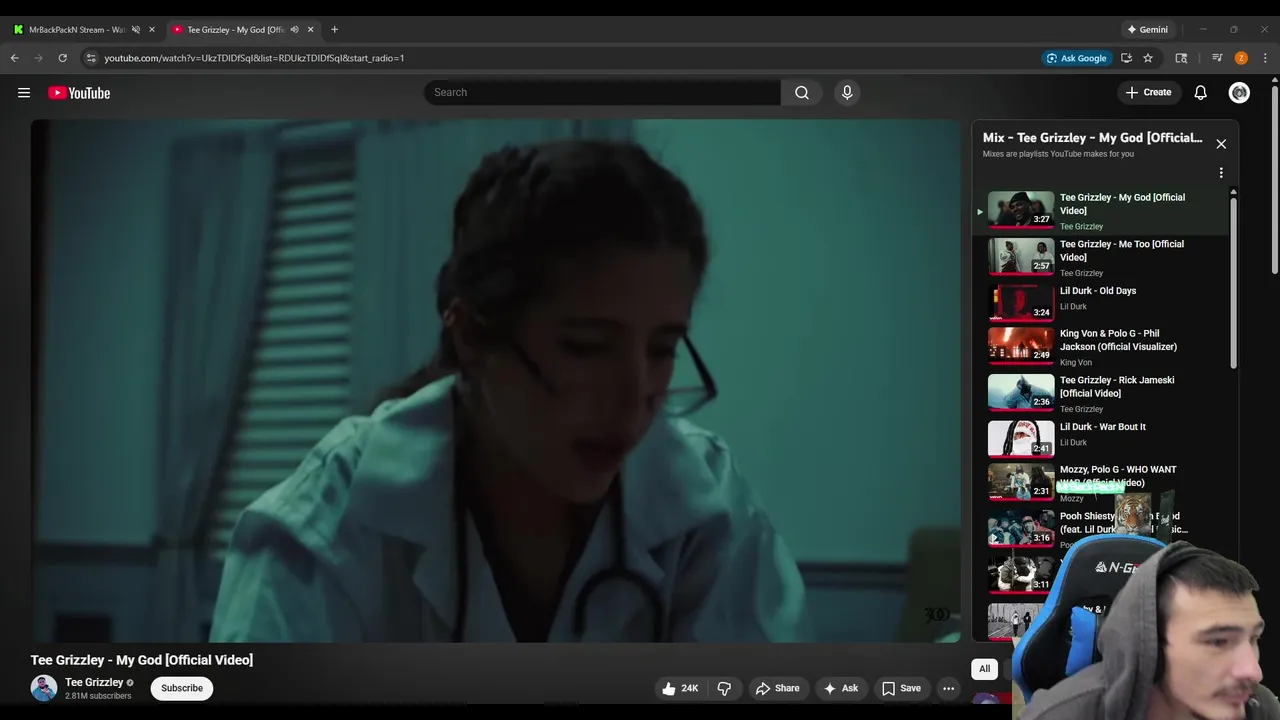The height and width of the screenshot is (720, 1280).
Task: Dislike the video with thumbs down
Action: pos(725,688)
